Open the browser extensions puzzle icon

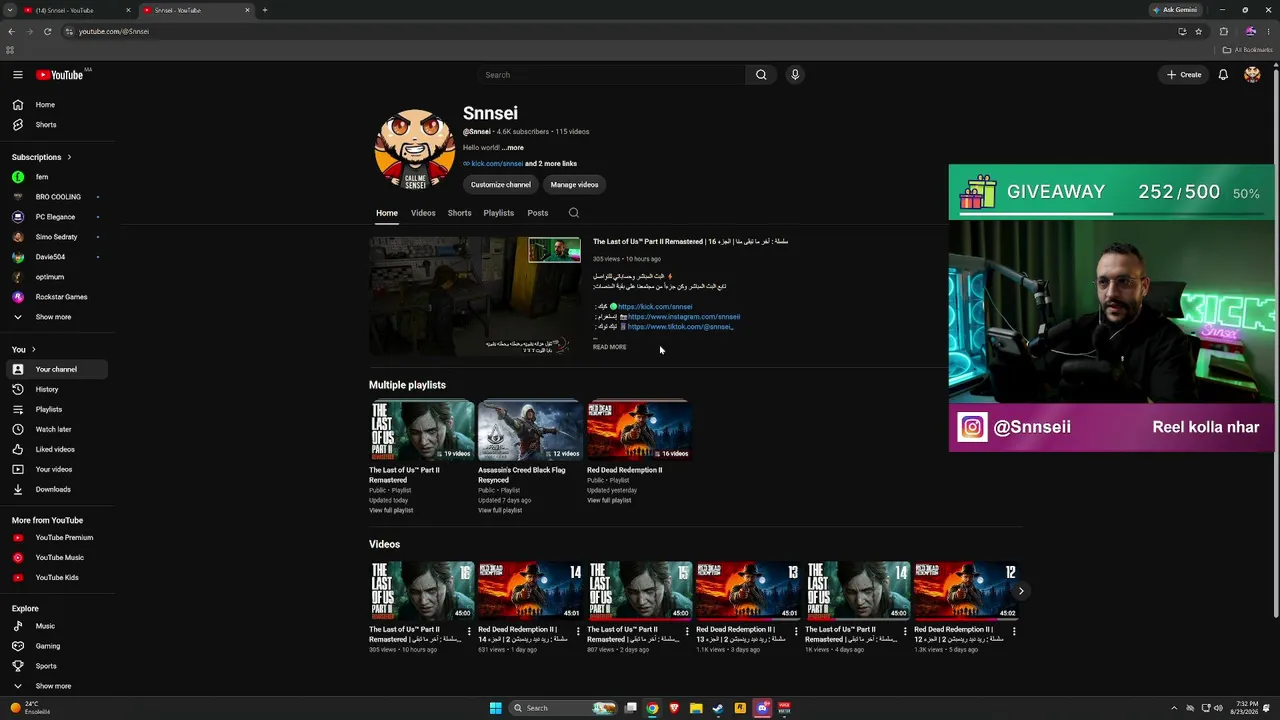pos(1224,31)
